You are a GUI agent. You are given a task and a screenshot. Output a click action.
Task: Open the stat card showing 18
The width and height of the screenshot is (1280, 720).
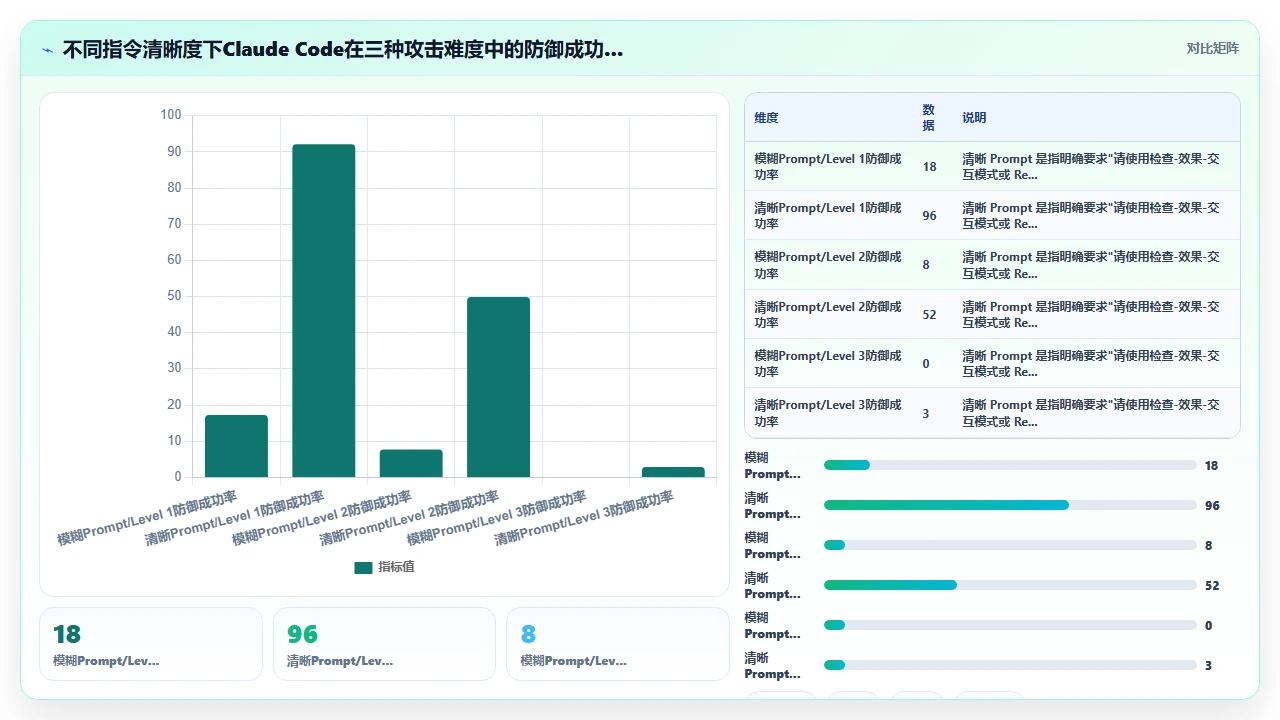(x=151, y=644)
